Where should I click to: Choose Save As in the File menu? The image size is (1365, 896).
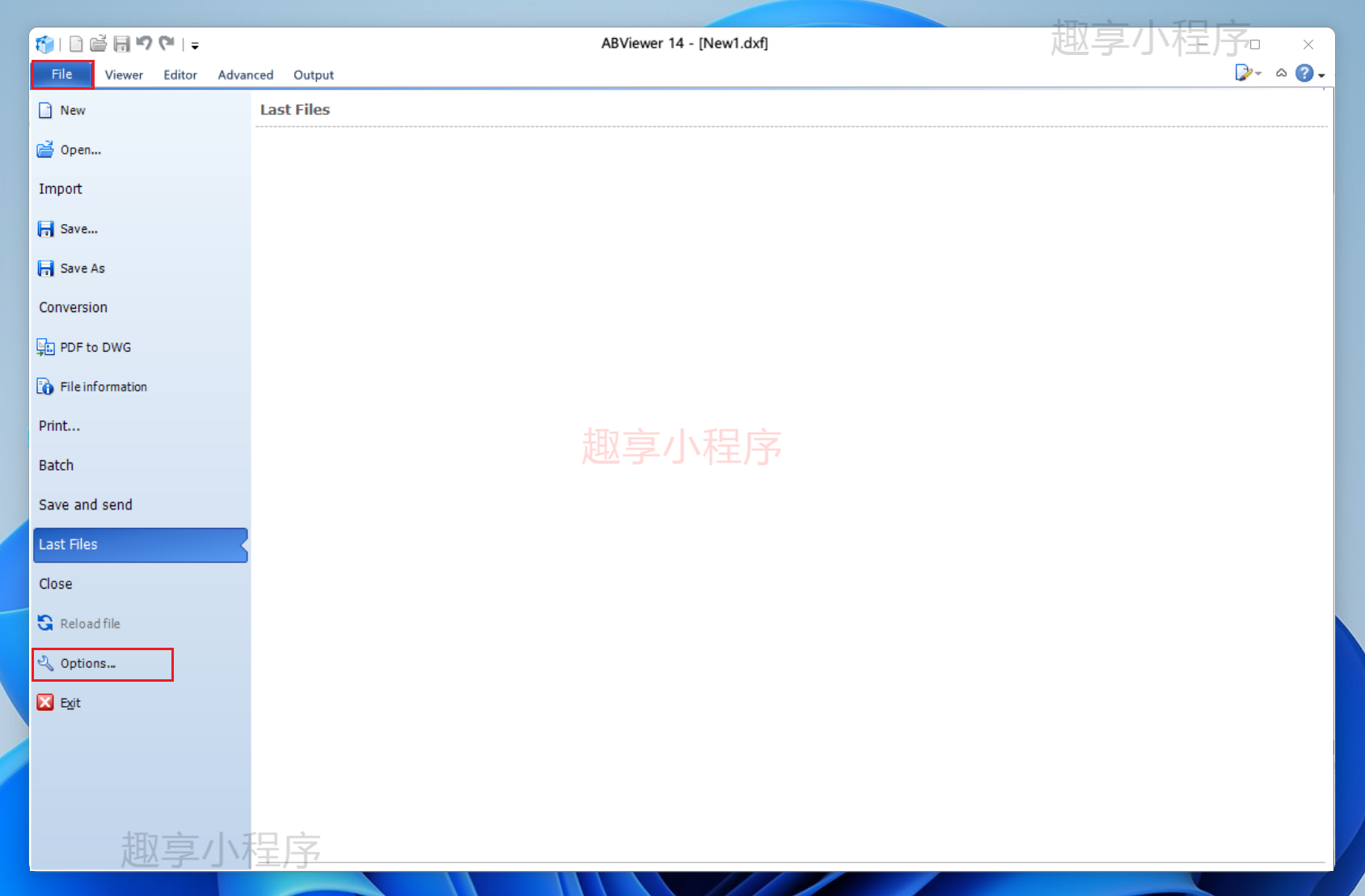point(140,268)
